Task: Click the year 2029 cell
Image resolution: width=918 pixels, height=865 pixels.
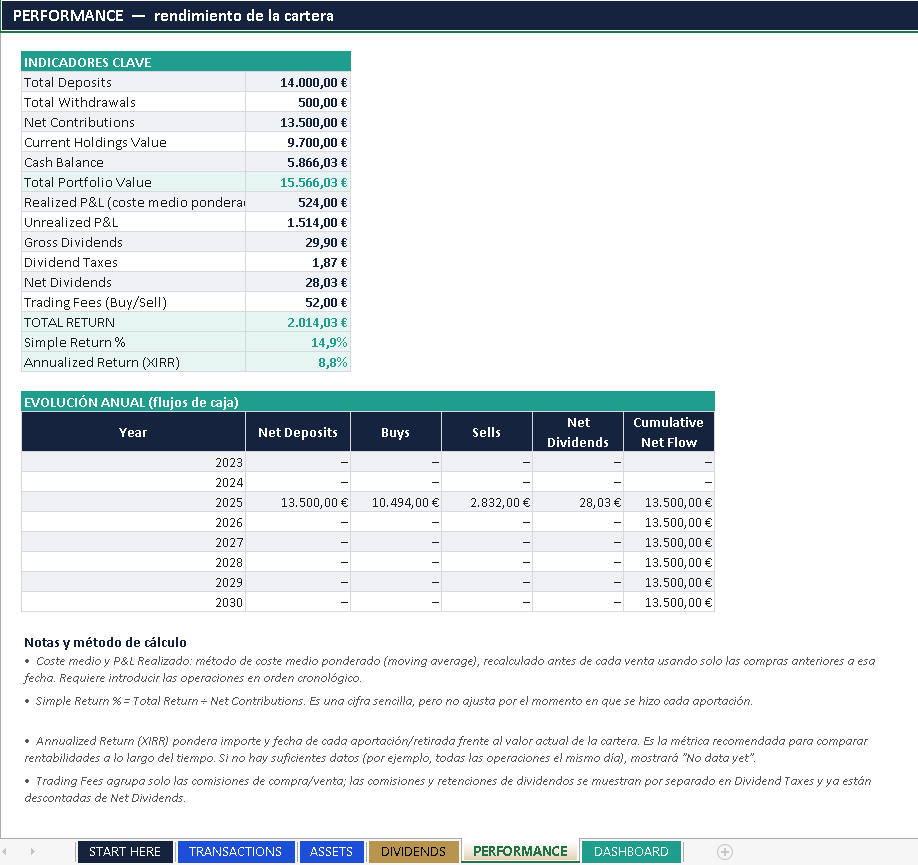Action: [133, 582]
